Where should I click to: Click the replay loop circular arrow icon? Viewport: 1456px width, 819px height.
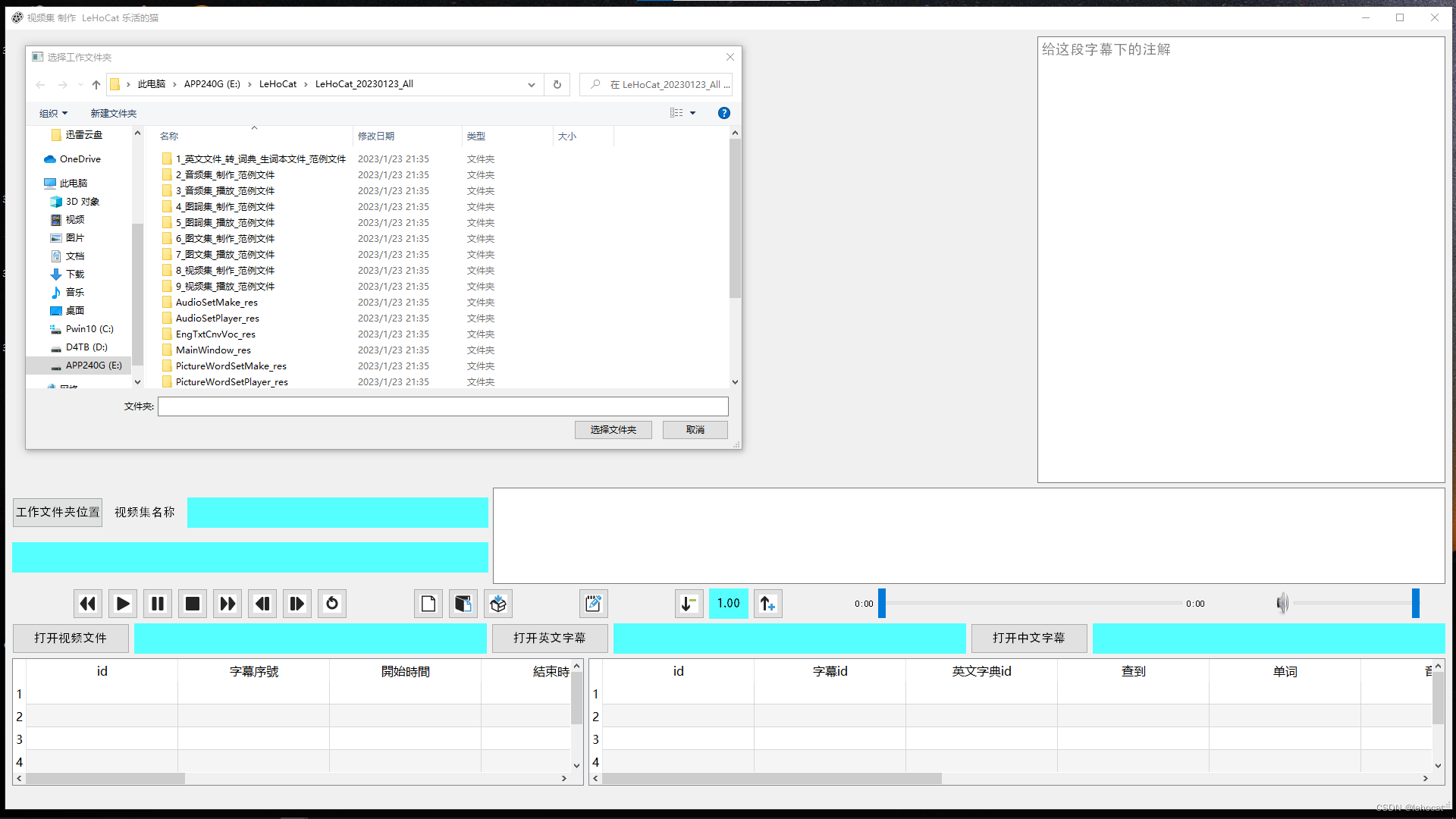click(332, 604)
